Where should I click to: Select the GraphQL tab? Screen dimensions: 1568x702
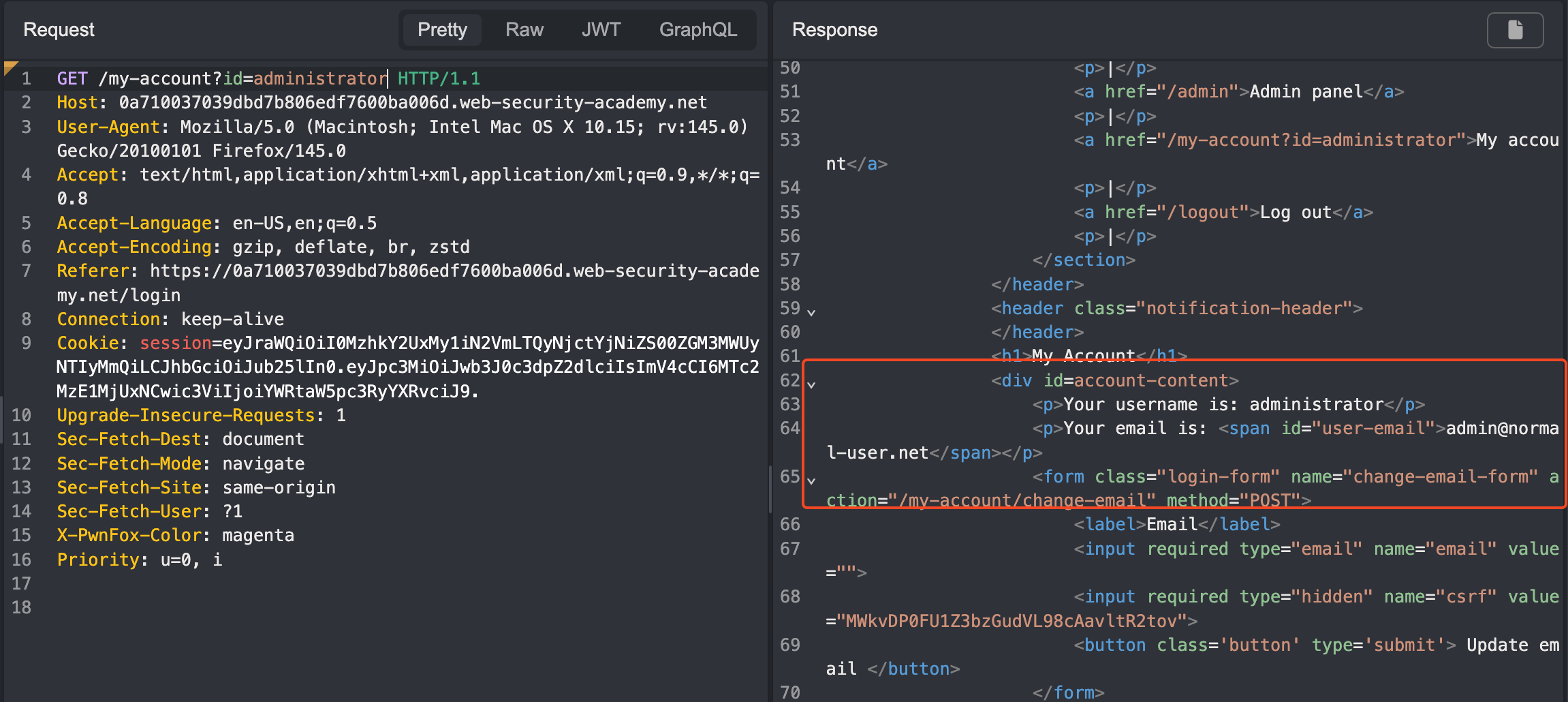[697, 30]
